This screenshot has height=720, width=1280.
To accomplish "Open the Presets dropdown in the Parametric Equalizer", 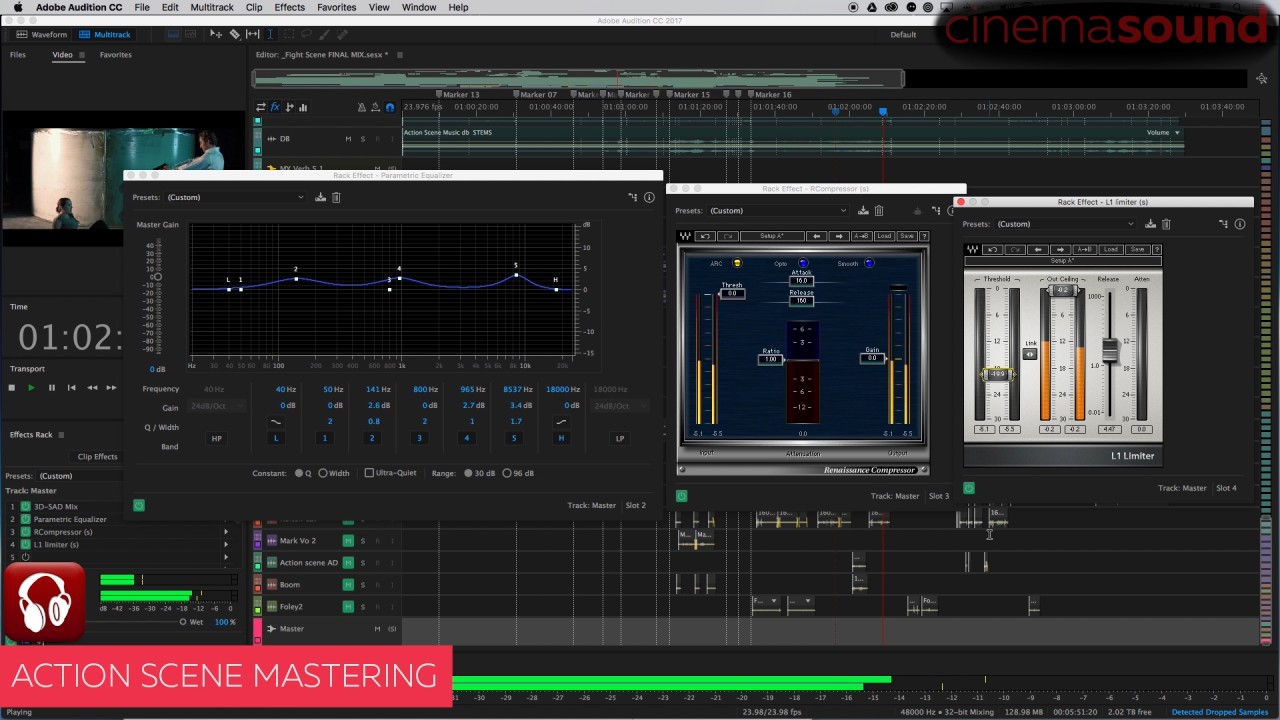I will point(235,197).
